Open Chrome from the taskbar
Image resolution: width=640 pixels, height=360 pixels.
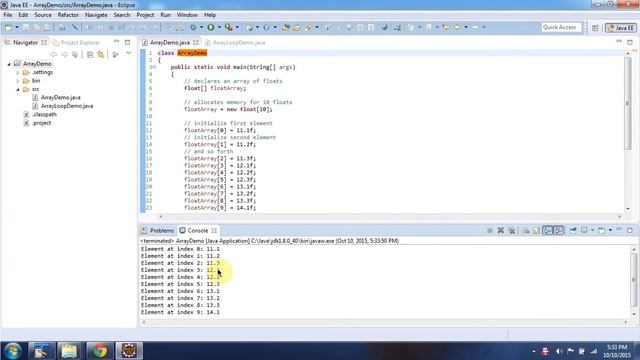click(100, 351)
